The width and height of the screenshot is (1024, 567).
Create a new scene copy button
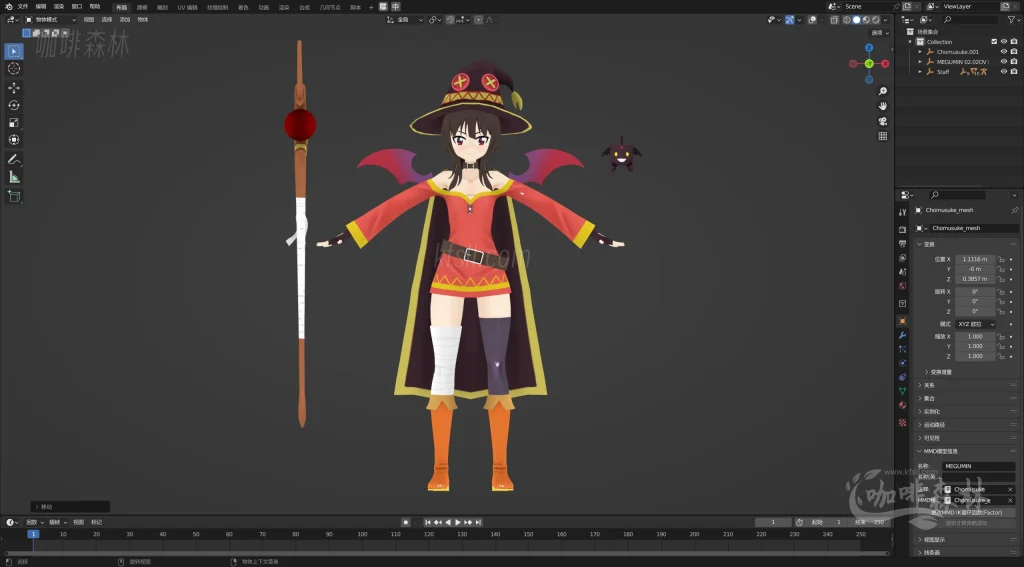pos(907,7)
